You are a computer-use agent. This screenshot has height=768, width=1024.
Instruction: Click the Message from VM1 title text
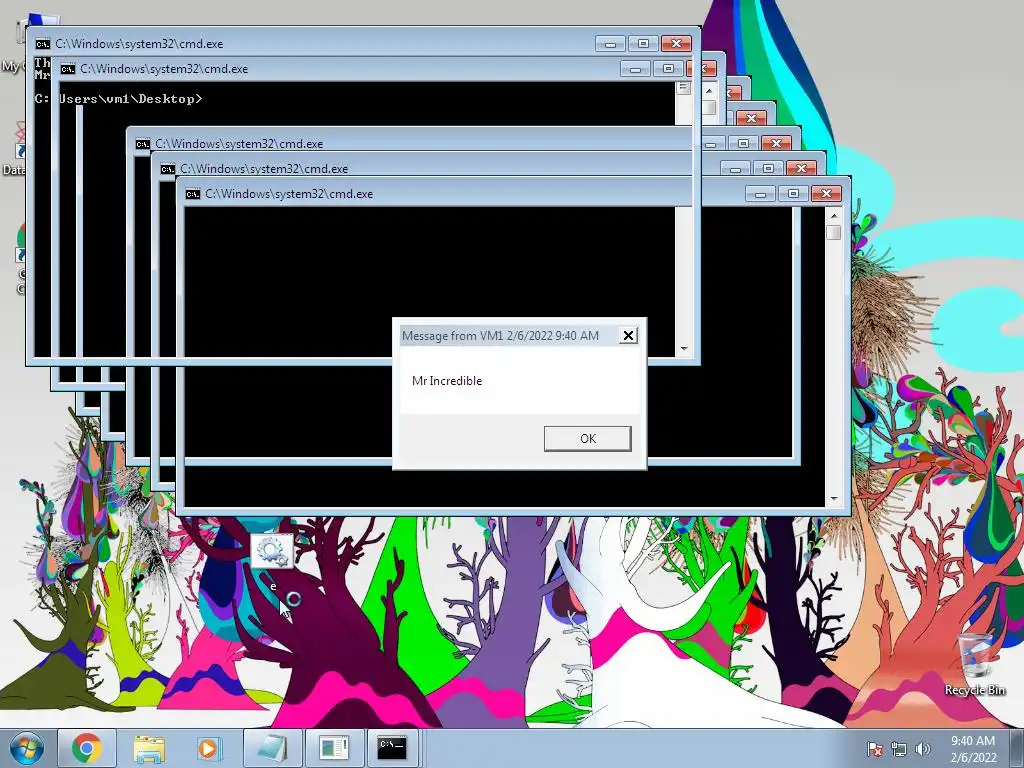(x=500, y=336)
